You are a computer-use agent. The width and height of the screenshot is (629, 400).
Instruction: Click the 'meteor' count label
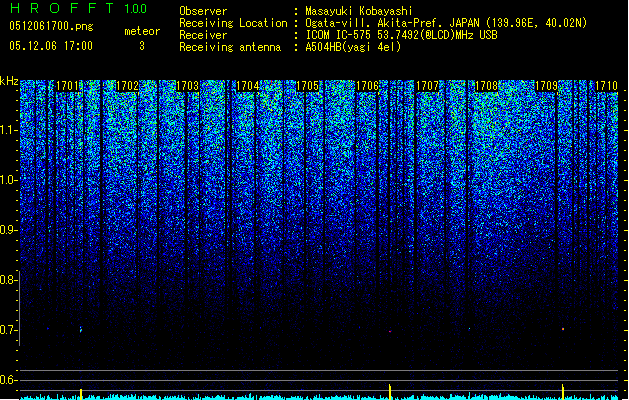[142, 31]
